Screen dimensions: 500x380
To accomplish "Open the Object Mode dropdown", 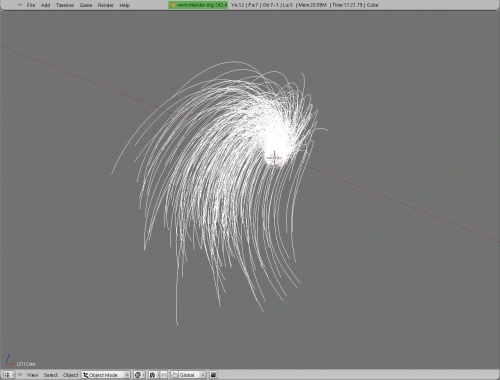I will [x=106, y=375].
